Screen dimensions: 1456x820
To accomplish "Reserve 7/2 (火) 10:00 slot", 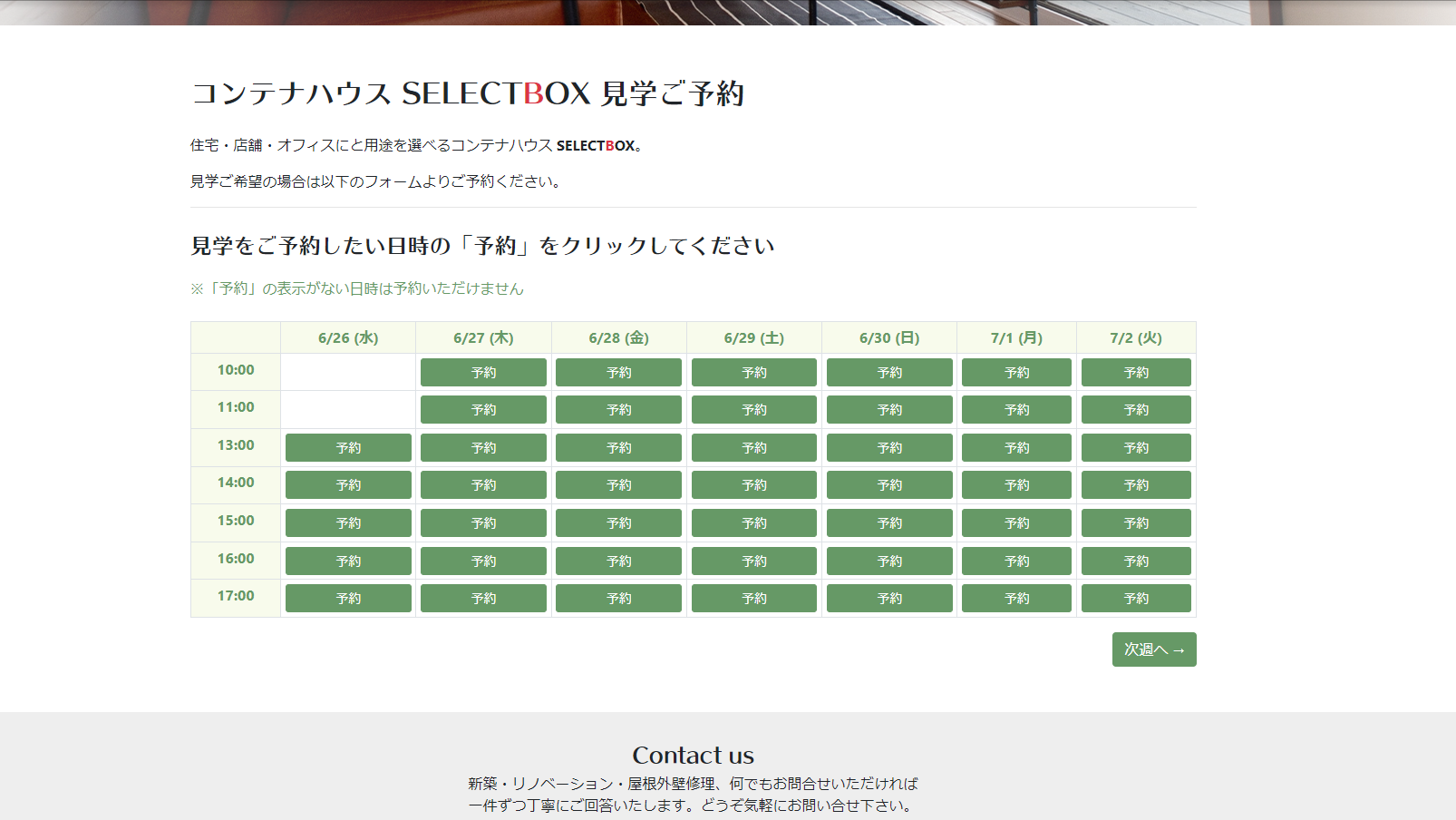I will [1136, 372].
